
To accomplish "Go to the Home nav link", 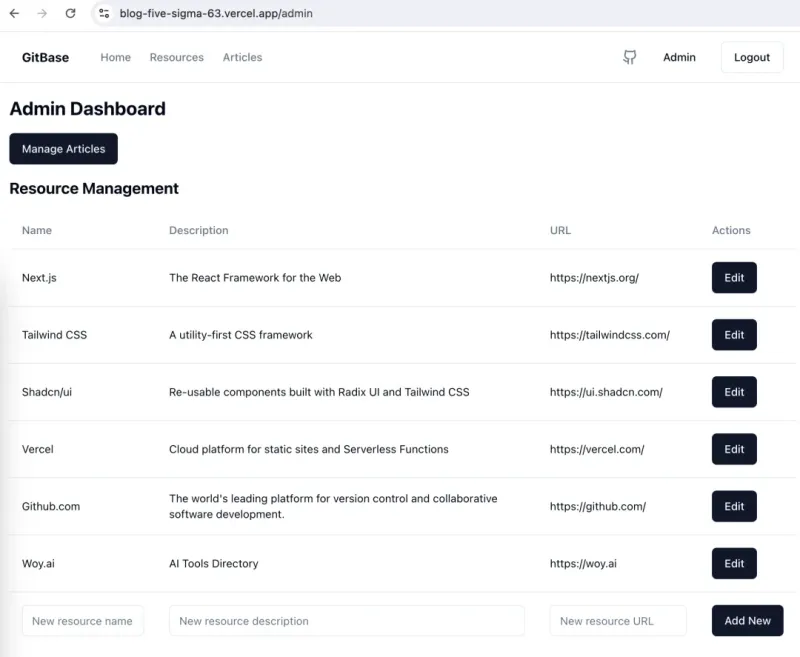I will (115, 57).
